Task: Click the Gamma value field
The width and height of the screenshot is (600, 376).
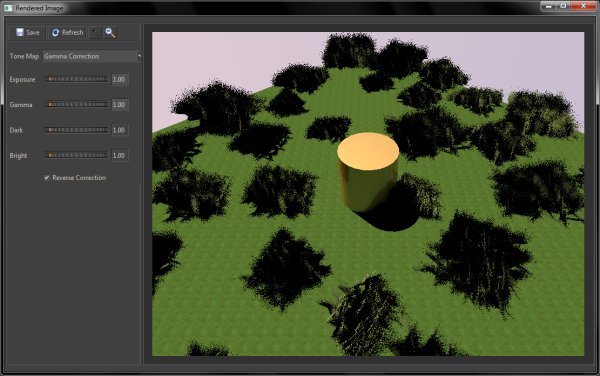Action: (x=119, y=105)
